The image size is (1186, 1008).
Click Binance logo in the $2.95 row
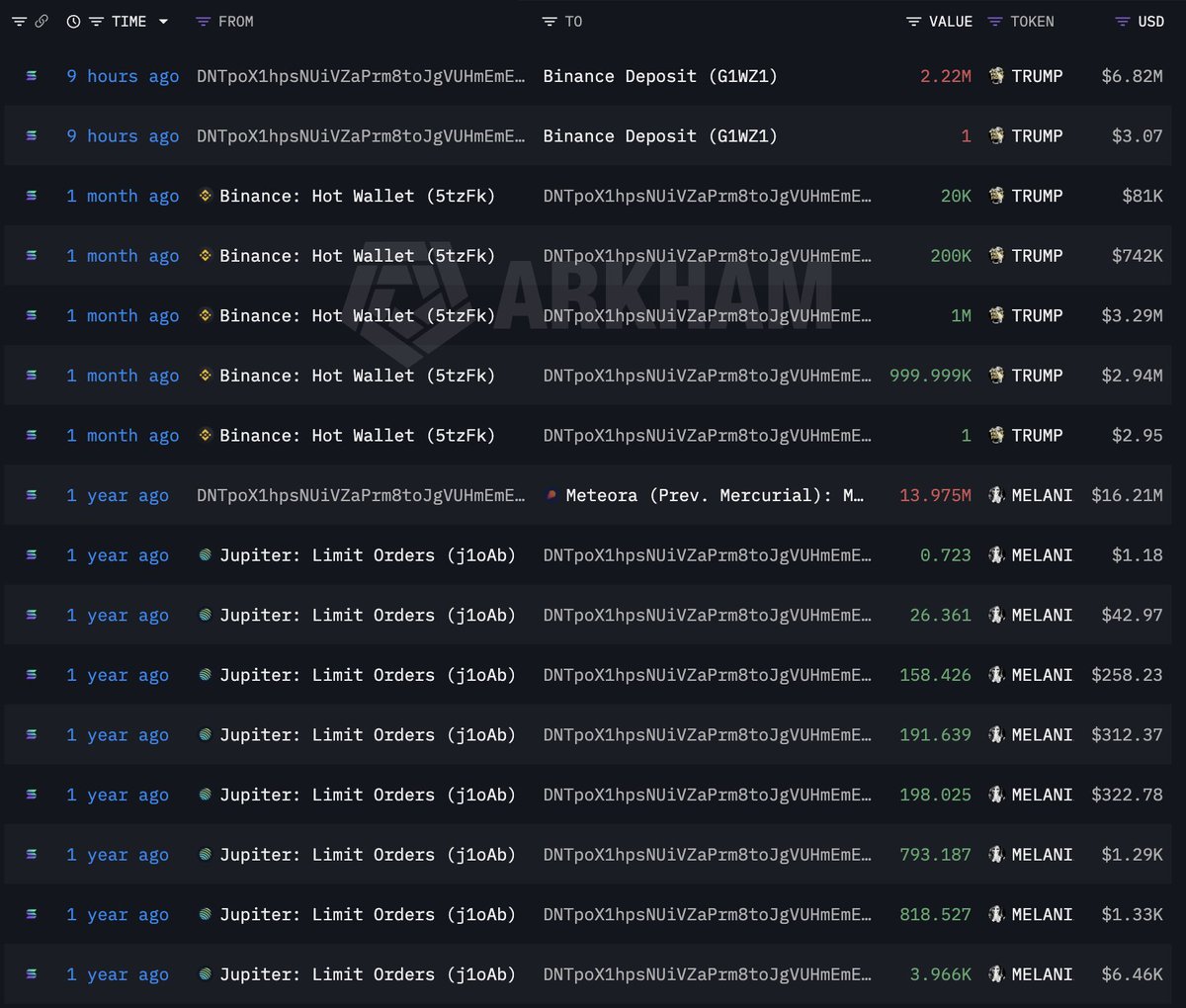pyautogui.click(x=206, y=435)
